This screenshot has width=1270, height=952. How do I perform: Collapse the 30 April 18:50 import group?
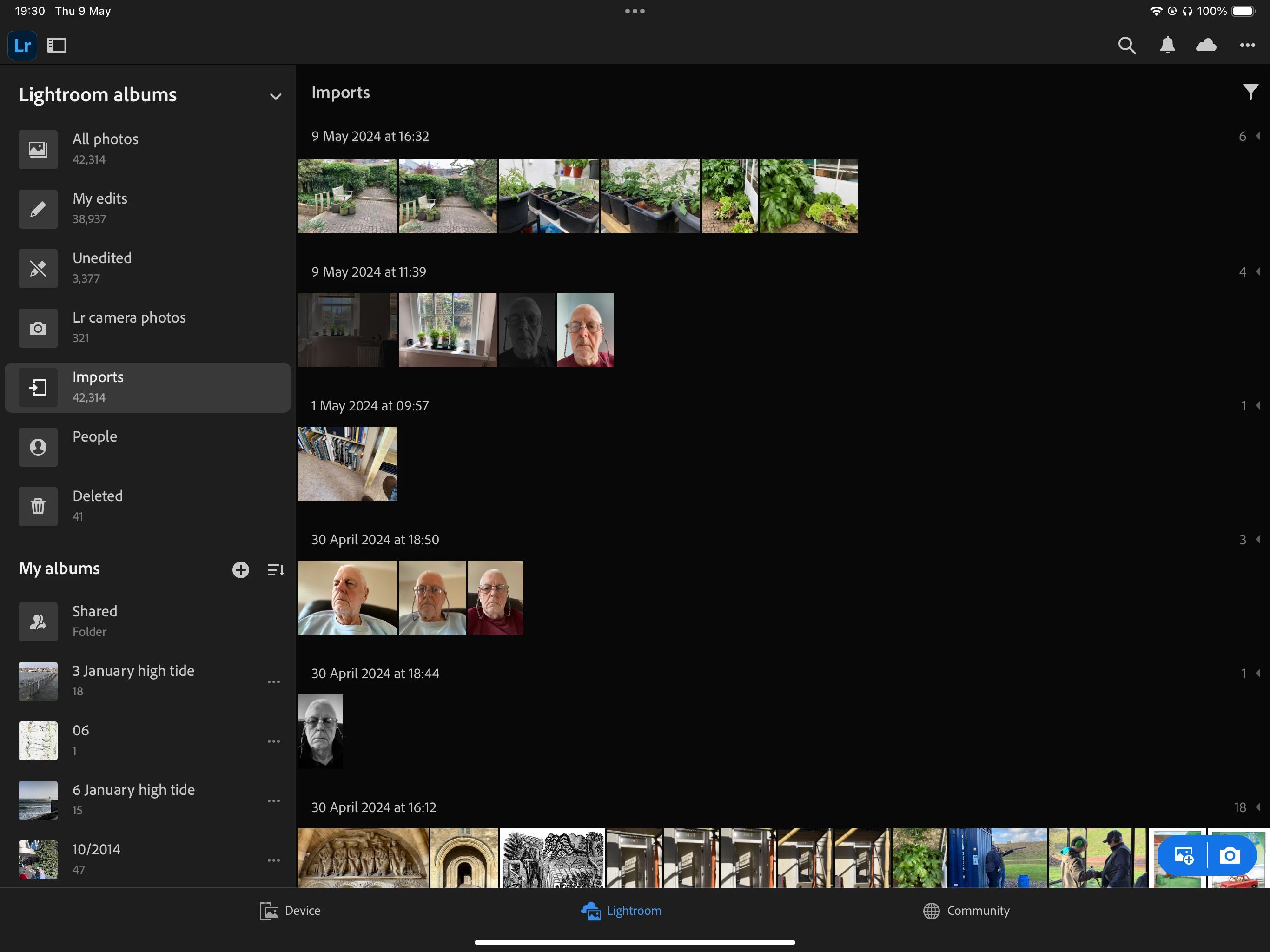click(1257, 540)
